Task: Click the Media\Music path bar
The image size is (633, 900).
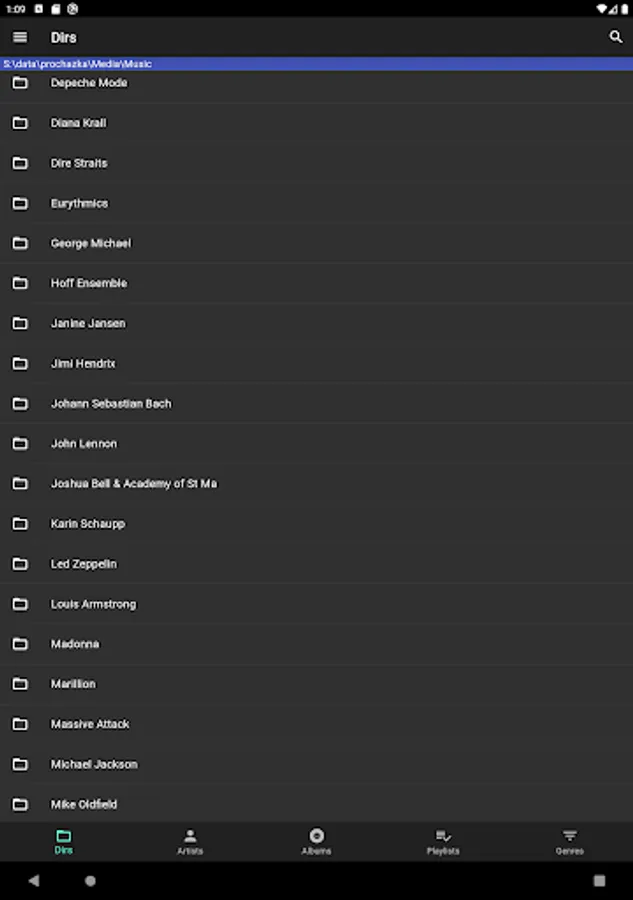Action: tap(316, 64)
